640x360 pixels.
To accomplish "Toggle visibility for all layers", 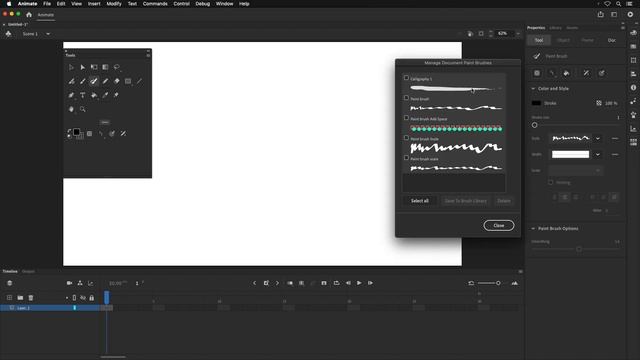I will 83,298.
